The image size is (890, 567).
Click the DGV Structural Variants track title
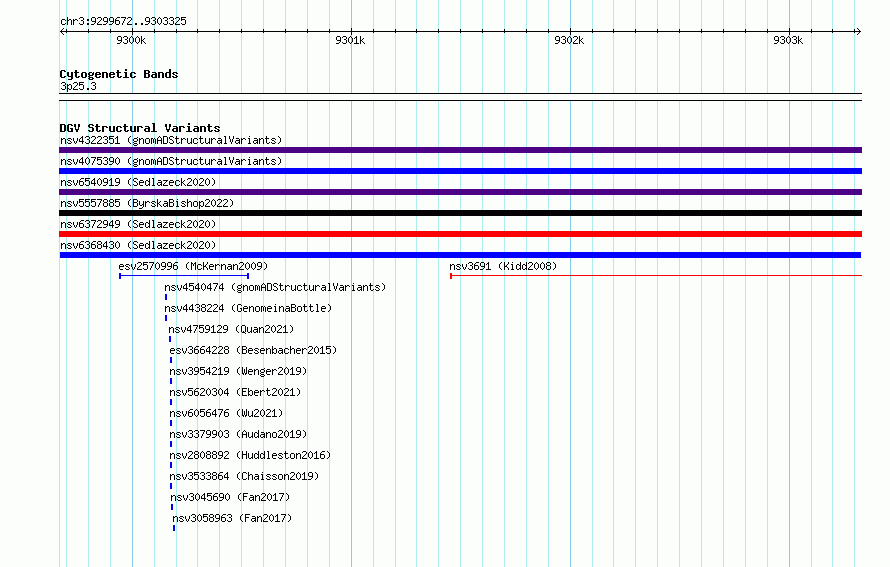pyautogui.click(x=140, y=128)
